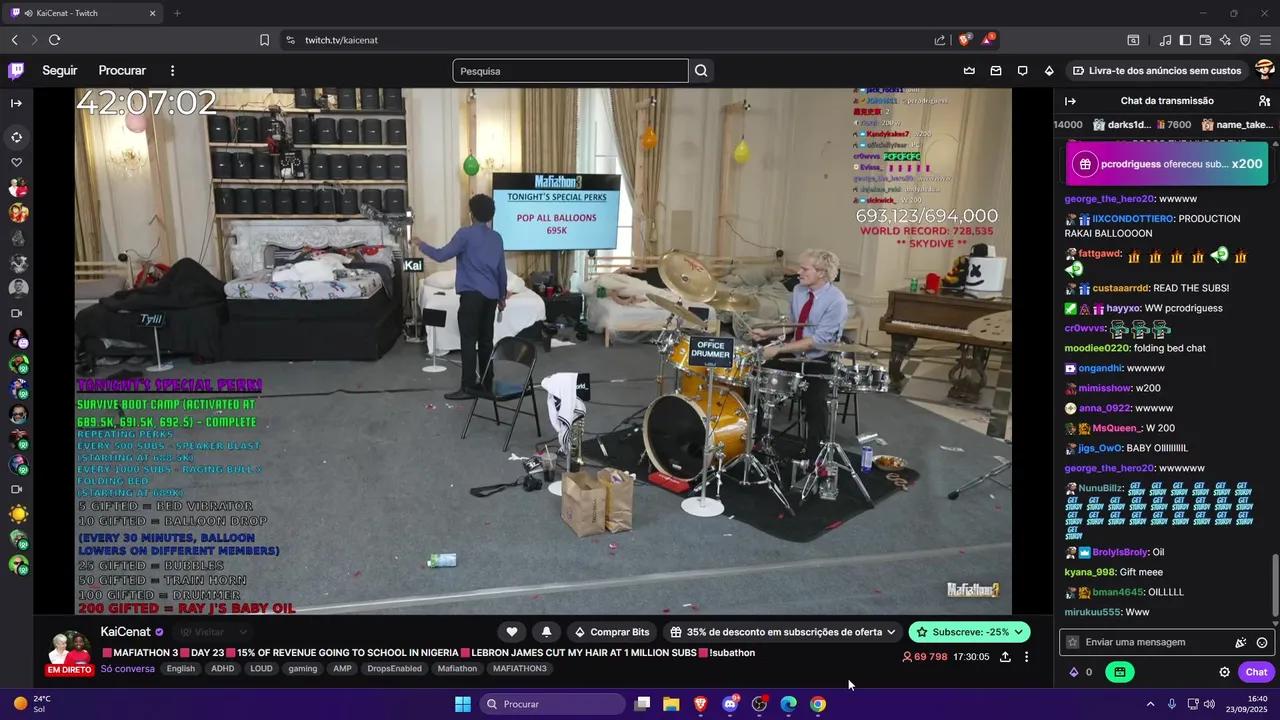The height and width of the screenshot is (720, 1280).
Task: Open the notifications inbox icon
Action: click(996, 71)
